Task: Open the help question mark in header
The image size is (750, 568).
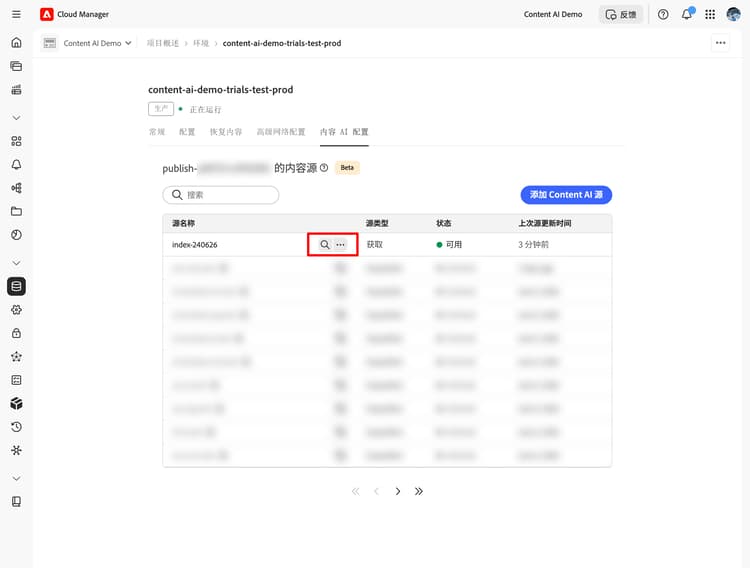Action: (663, 14)
